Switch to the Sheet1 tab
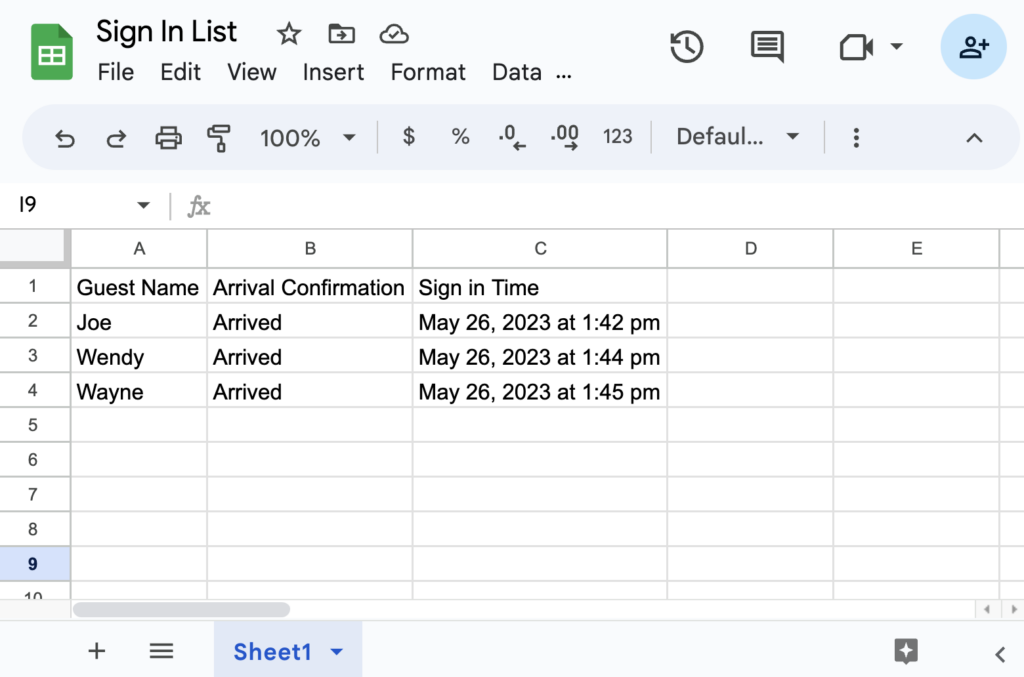This screenshot has height=677, width=1024. click(272, 651)
